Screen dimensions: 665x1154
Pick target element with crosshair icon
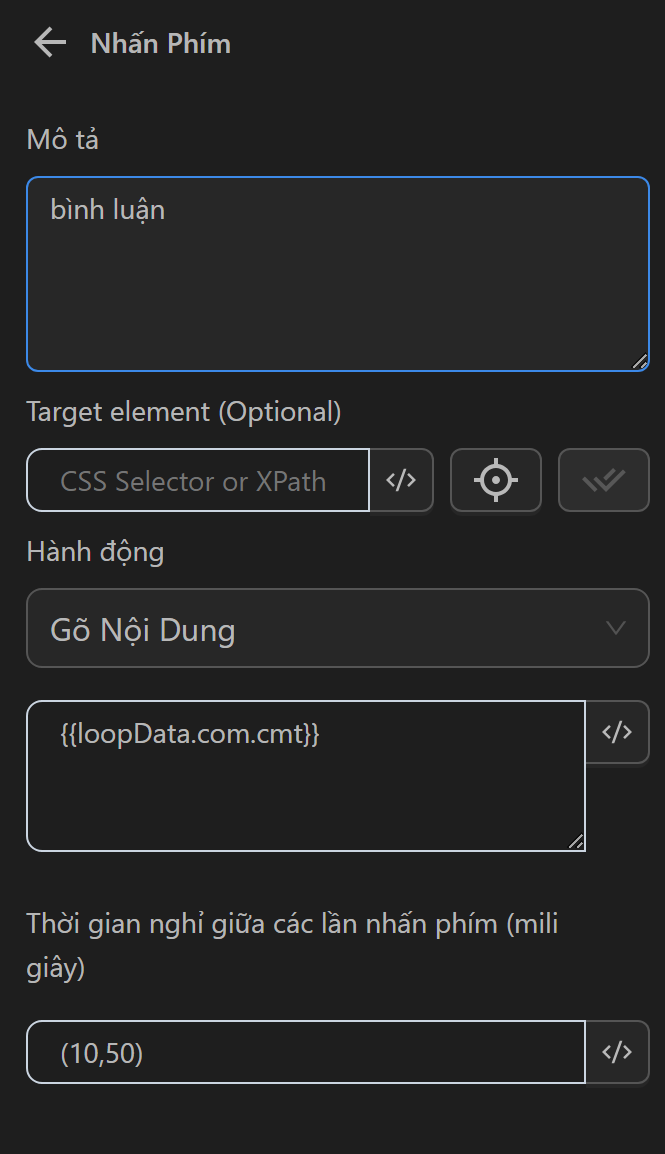pyautogui.click(x=495, y=481)
